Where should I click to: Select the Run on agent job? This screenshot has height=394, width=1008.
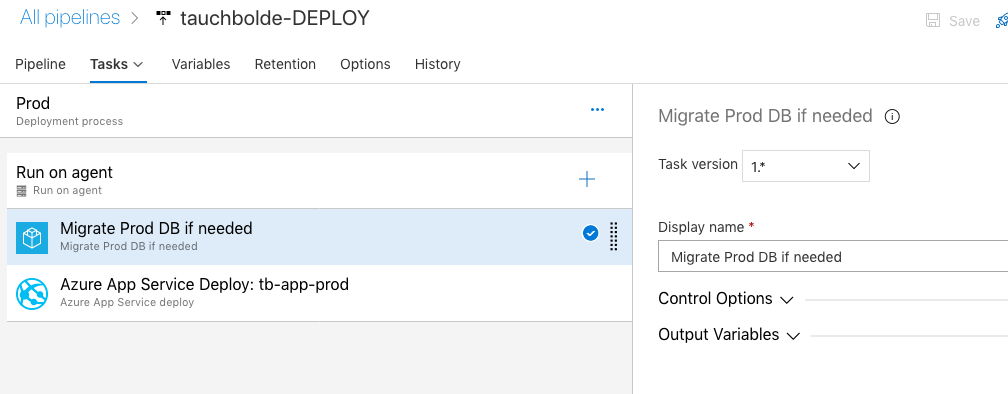pos(320,180)
